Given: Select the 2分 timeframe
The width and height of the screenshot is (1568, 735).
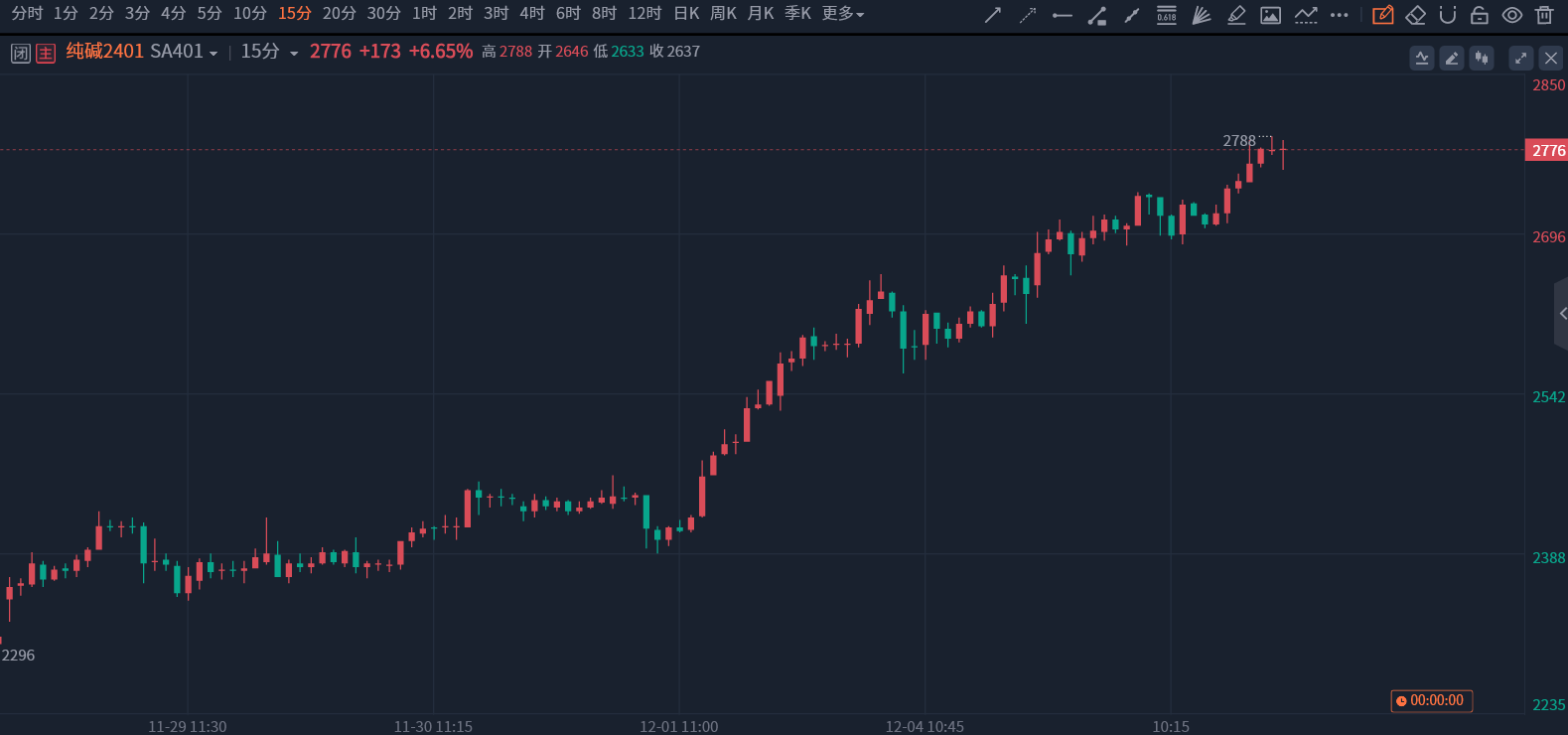Looking at the screenshot, I should pos(101,14).
